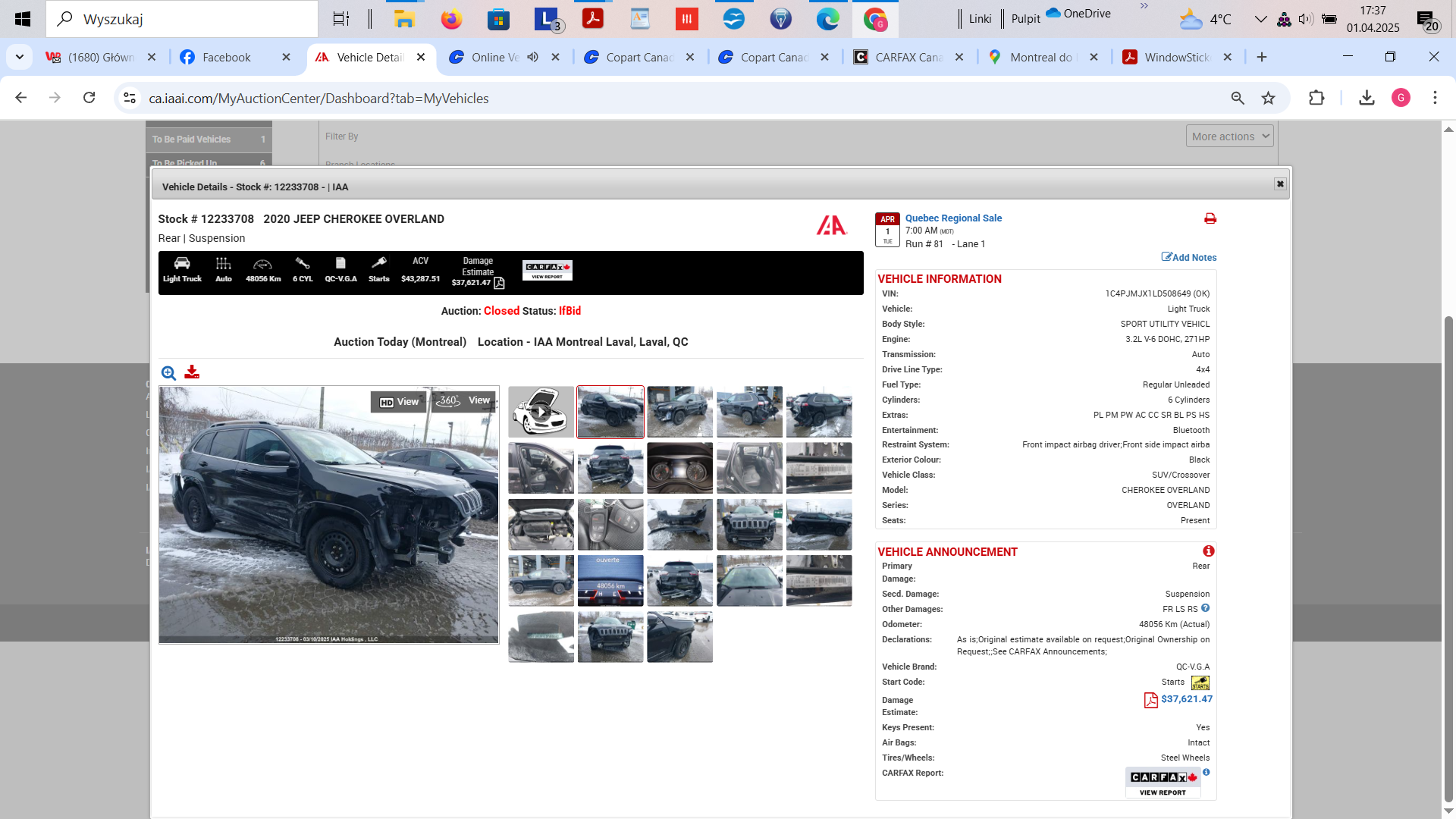
Task: Open CARFAX View Report in announcement panel
Action: (1163, 783)
